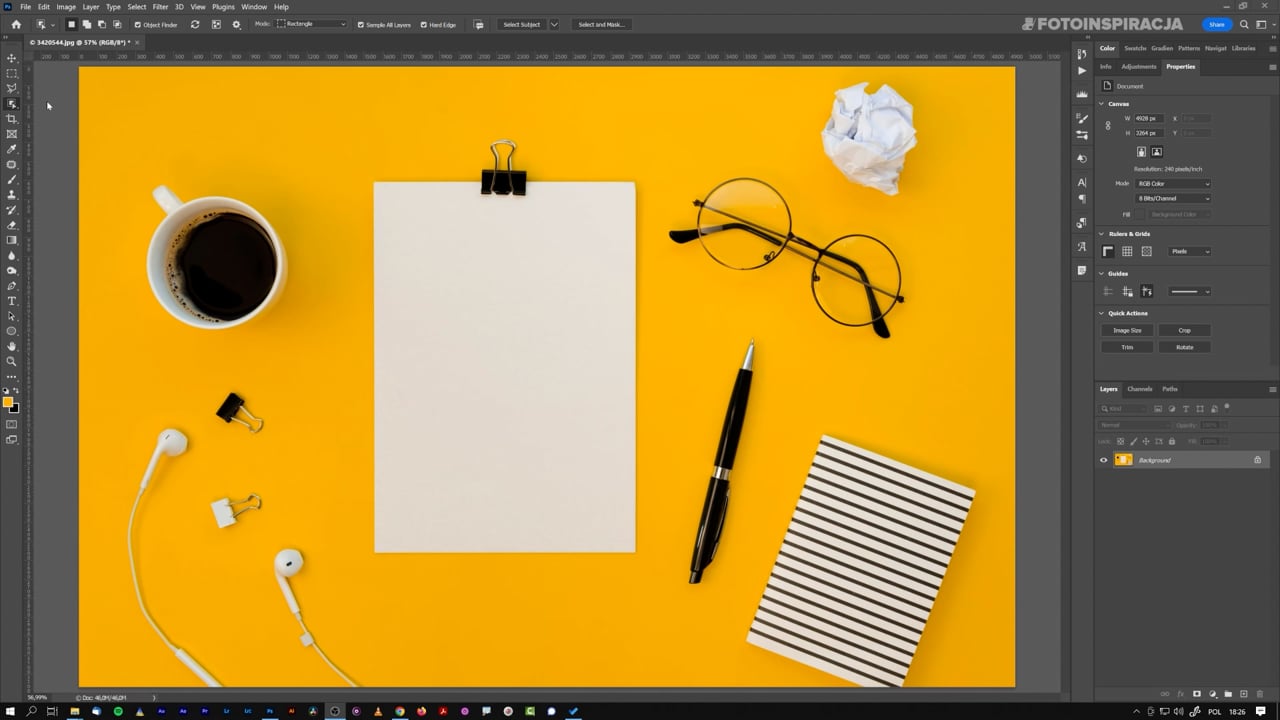Toggle the Object Finder checkbox
Viewport: 1280px width, 720px height.
138,24
